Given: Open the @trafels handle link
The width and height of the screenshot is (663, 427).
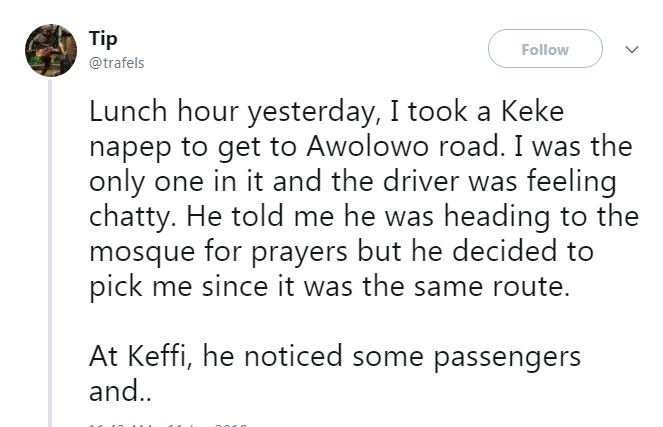Looking at the screenshot, I should [117, 60].
